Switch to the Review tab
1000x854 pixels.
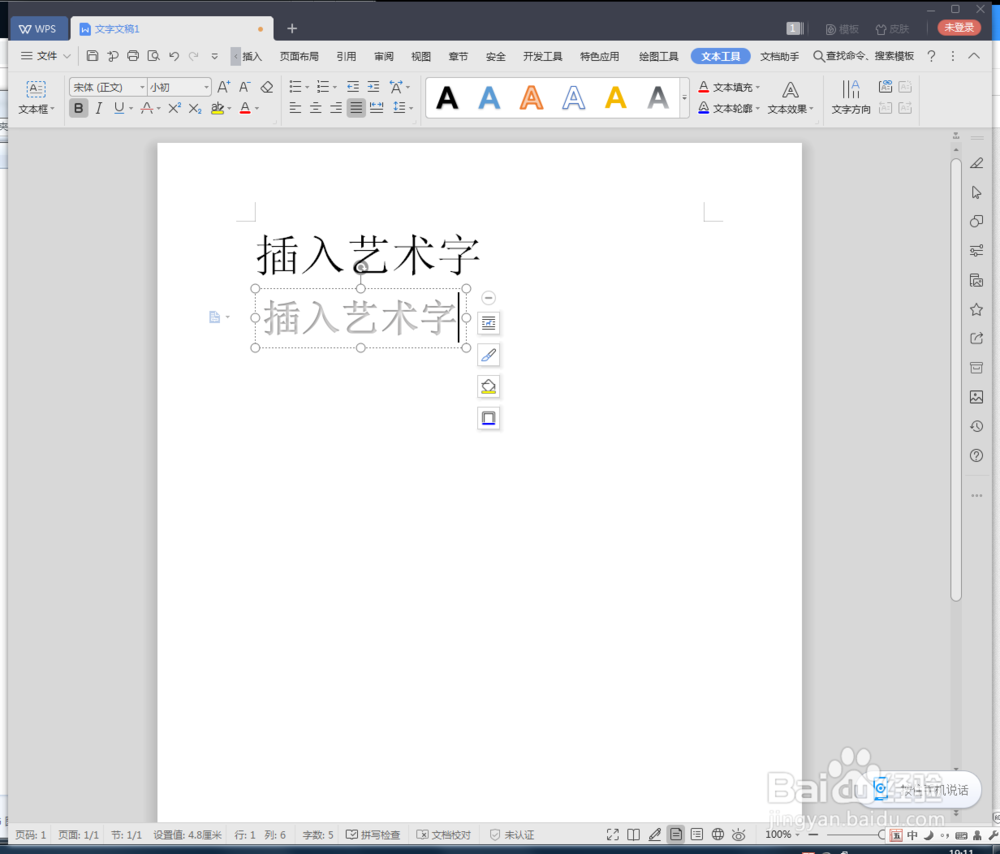(384, 56)
